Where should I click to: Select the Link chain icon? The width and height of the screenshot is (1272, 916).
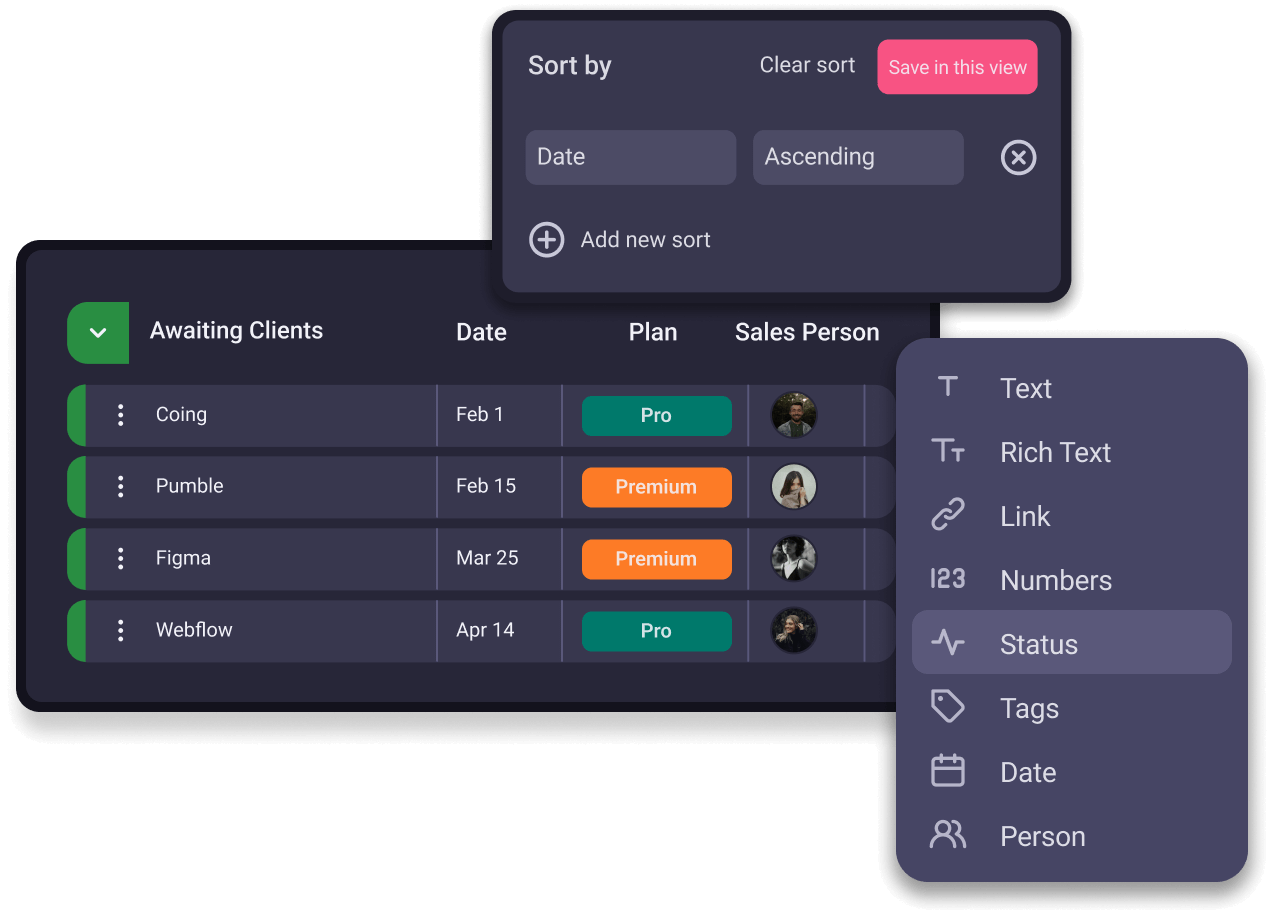pyautogui.click(x=947, y=515)
